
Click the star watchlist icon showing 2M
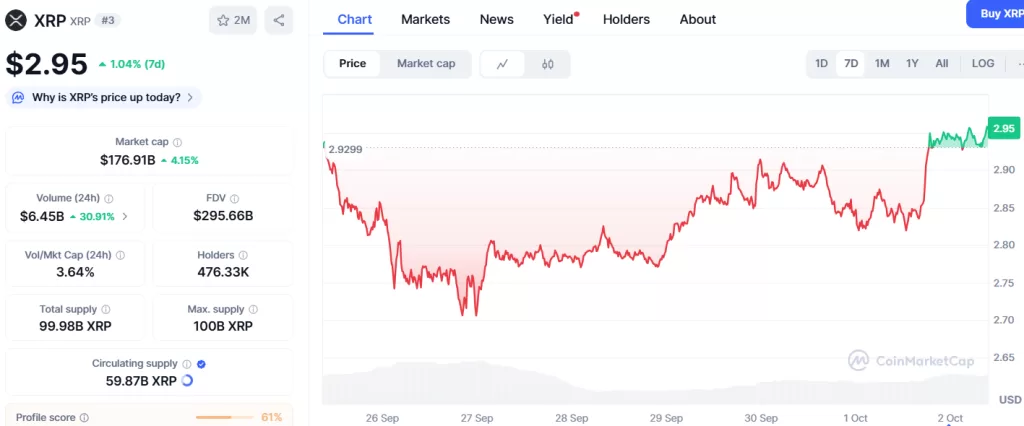(x=233, y=20)
